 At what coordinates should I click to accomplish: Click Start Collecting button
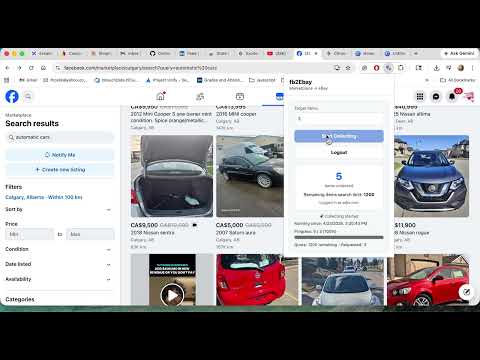pyautogui.click(x=339, y=136)
